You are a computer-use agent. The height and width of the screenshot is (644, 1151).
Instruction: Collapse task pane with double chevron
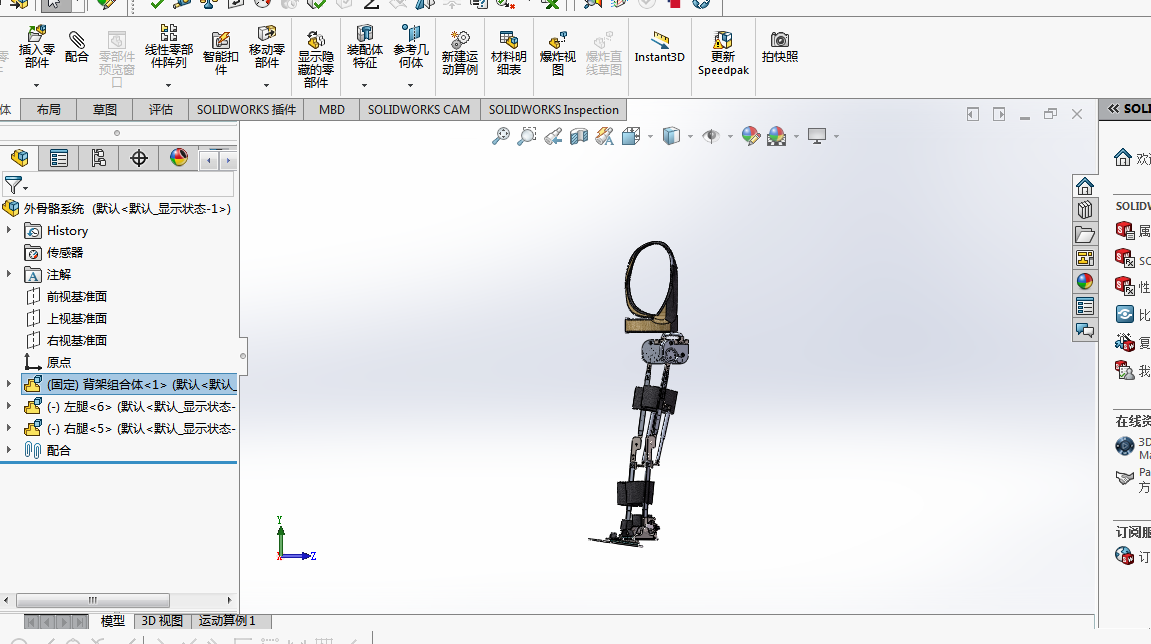click(1114, 109)
